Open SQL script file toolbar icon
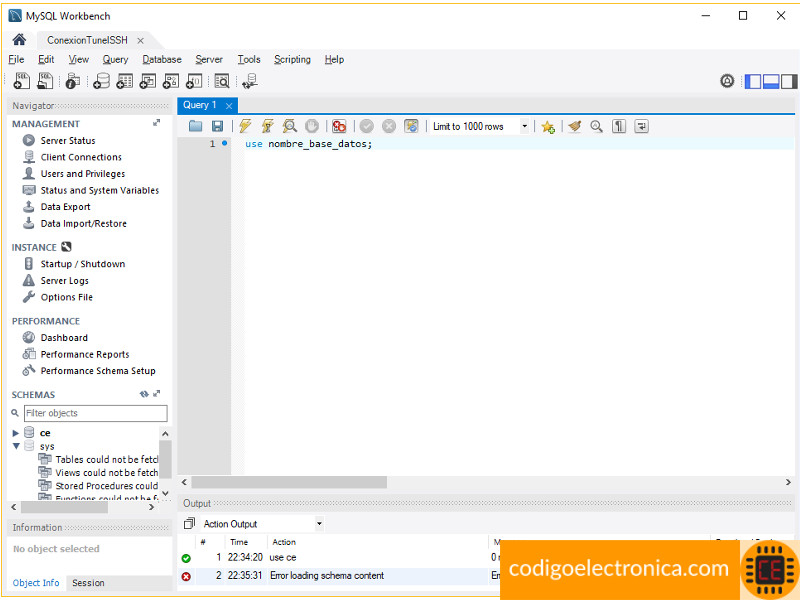 coord(45,81)
